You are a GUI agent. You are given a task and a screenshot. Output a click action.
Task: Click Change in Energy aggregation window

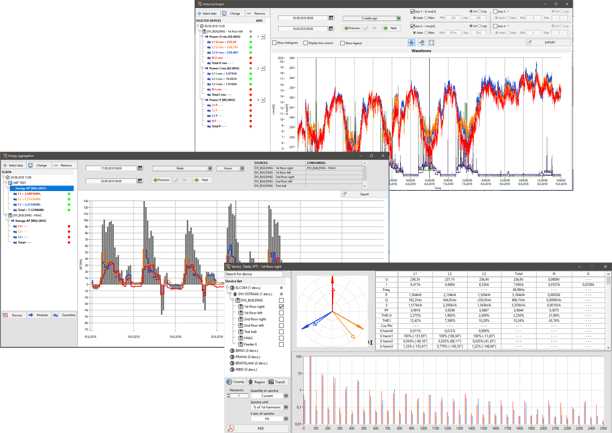38,166
